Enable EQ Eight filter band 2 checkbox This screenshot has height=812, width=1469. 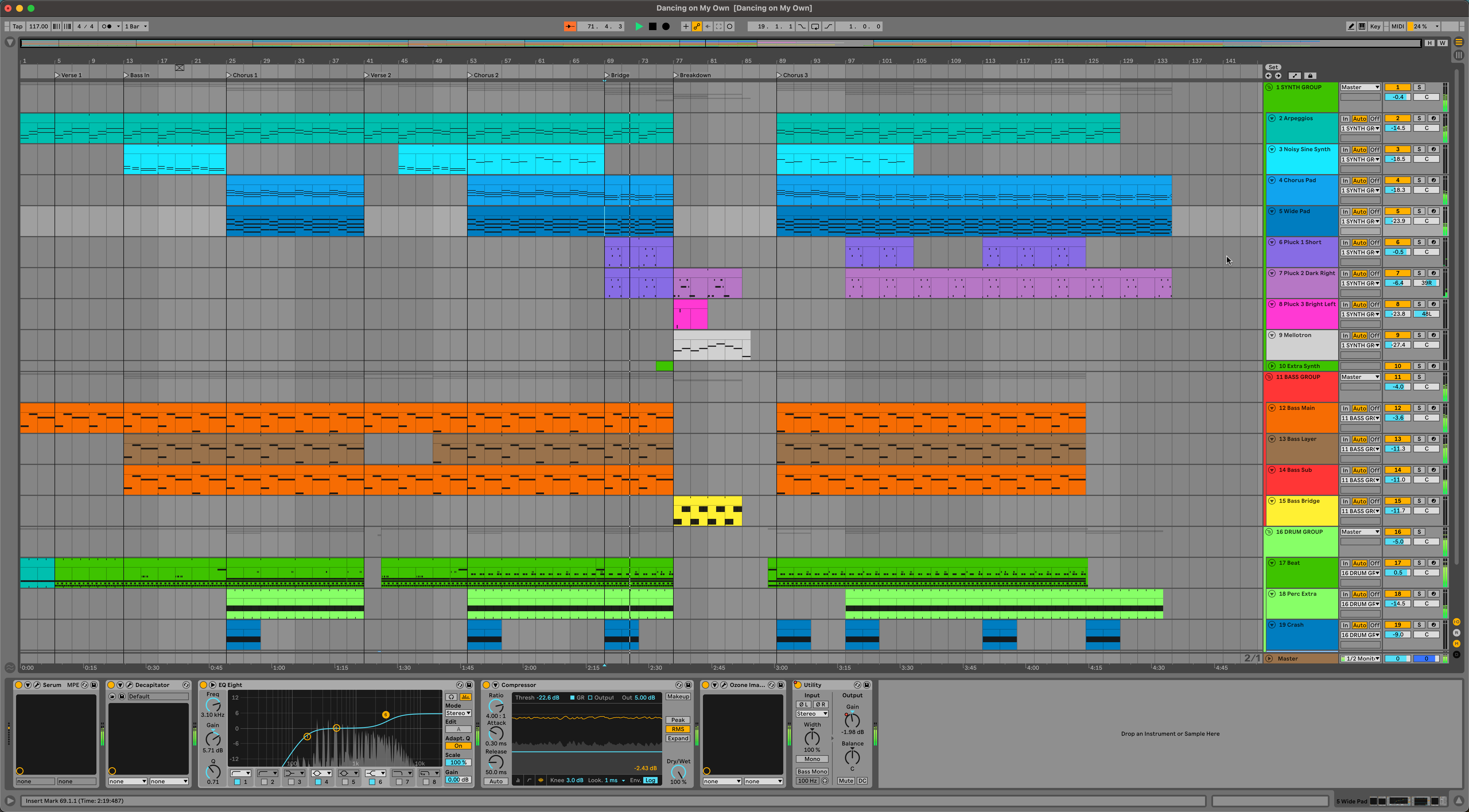coord(264,782)
